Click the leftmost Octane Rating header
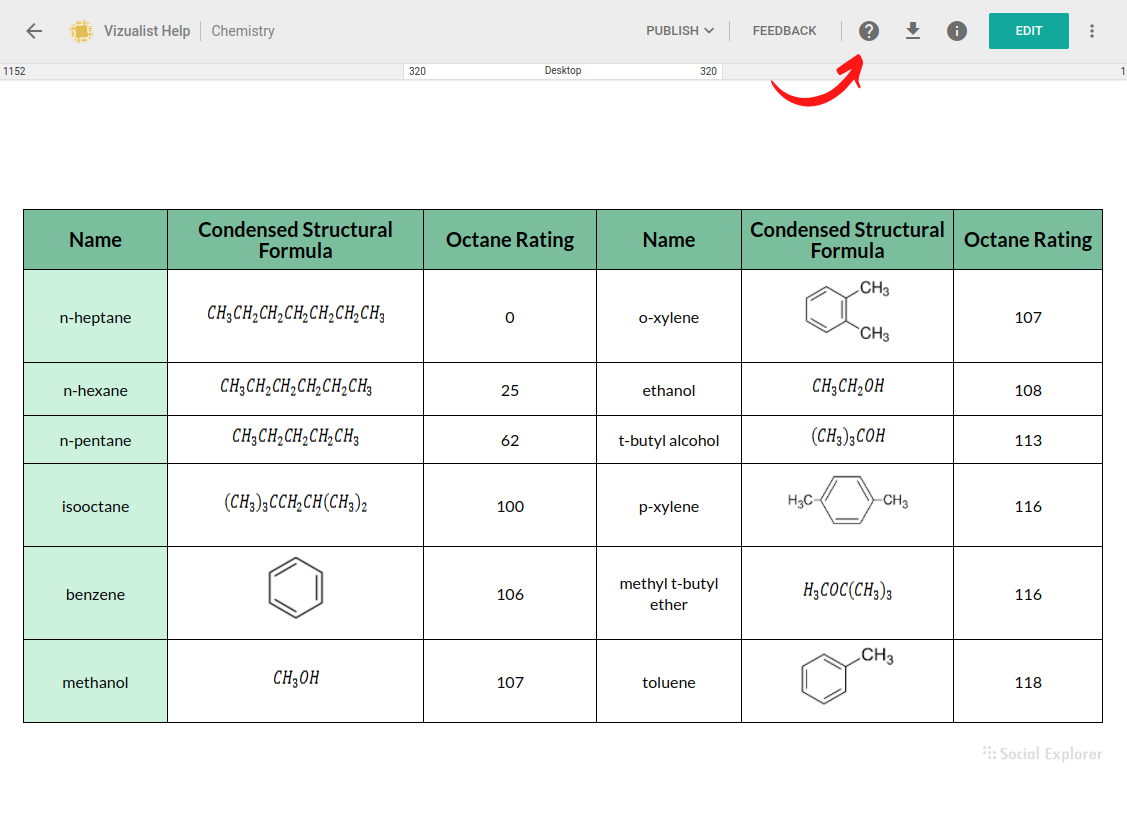 click(510, 239)
